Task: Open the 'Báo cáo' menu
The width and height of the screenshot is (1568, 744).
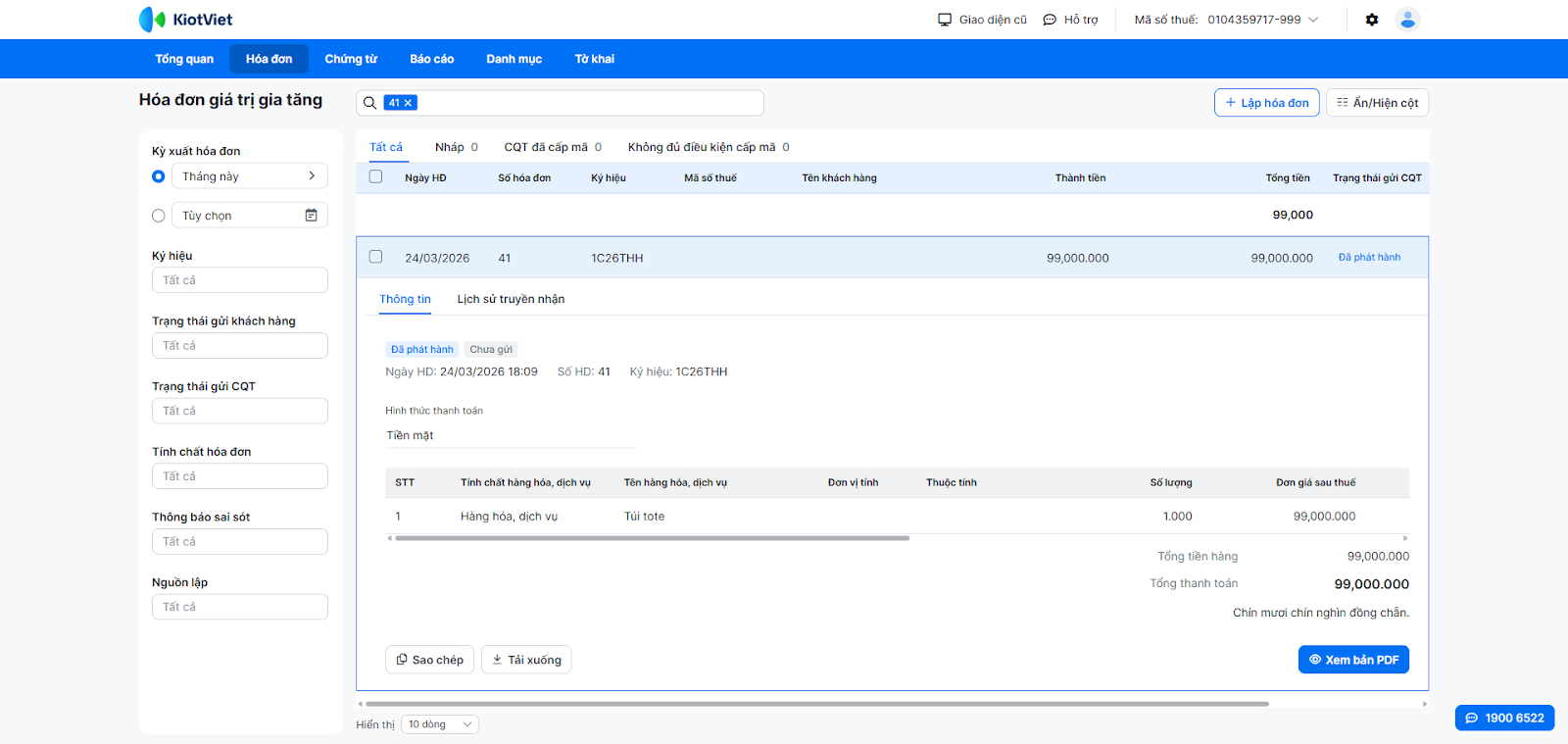Action: click(x=431, y=59)
